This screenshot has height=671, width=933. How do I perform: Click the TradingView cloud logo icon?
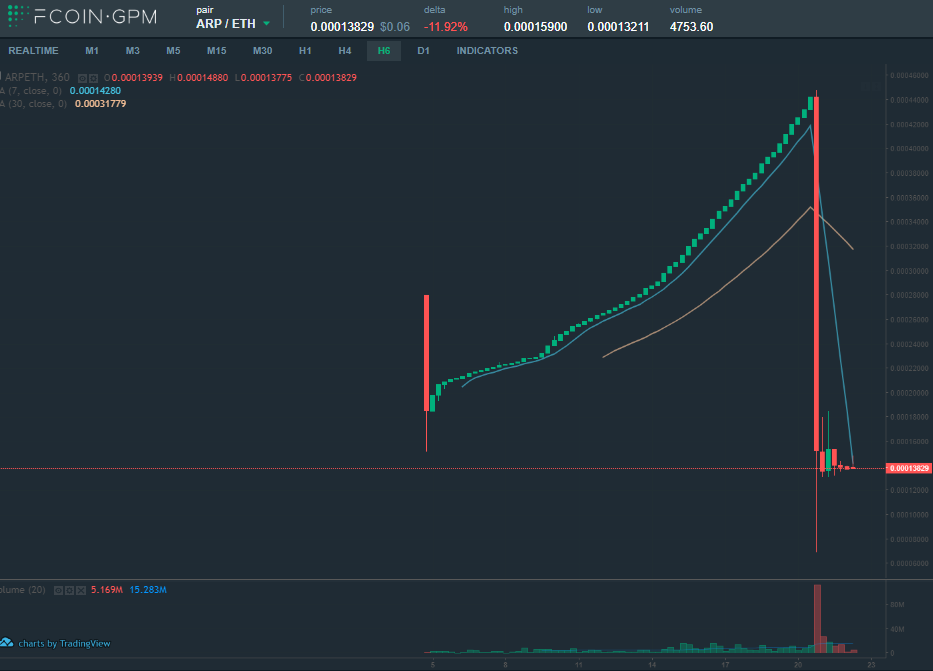[x=7, y=642]
